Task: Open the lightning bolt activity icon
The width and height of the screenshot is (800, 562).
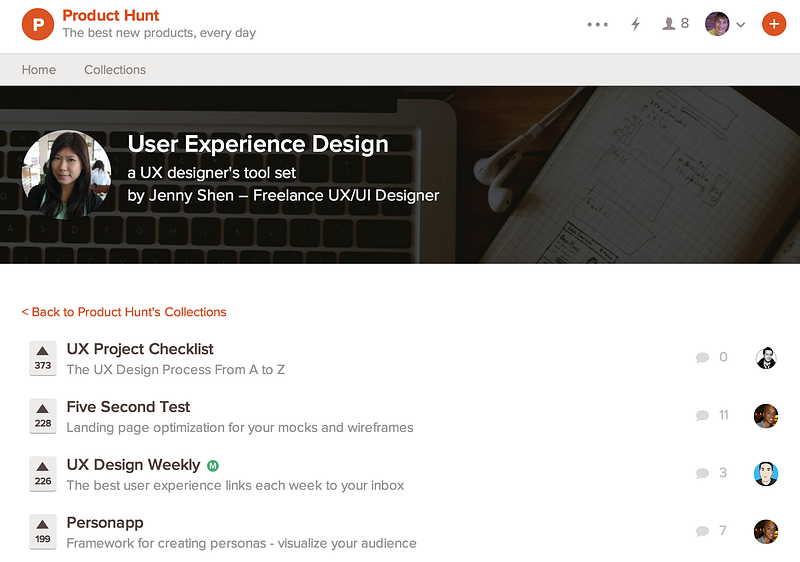Action: tap(635, 24)
